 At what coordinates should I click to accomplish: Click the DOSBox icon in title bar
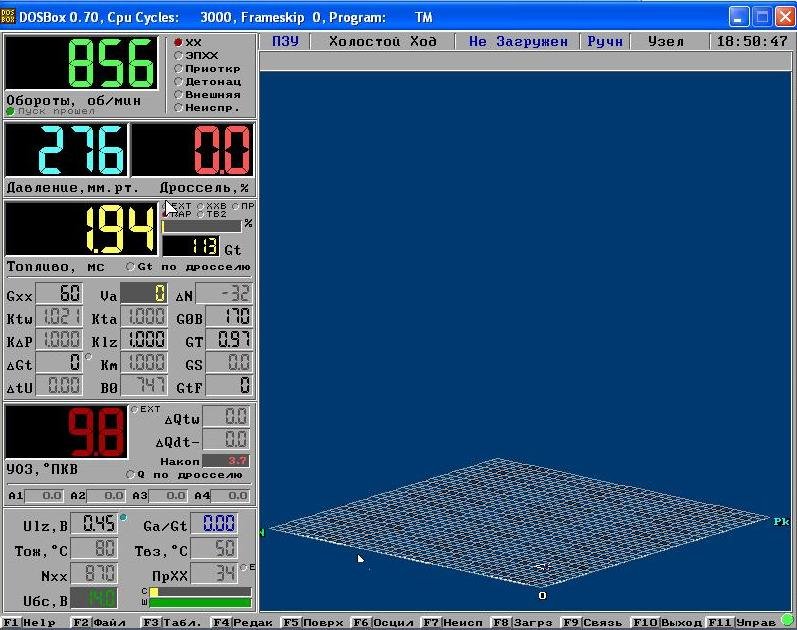pyautogui.click(x=10, y=16)
